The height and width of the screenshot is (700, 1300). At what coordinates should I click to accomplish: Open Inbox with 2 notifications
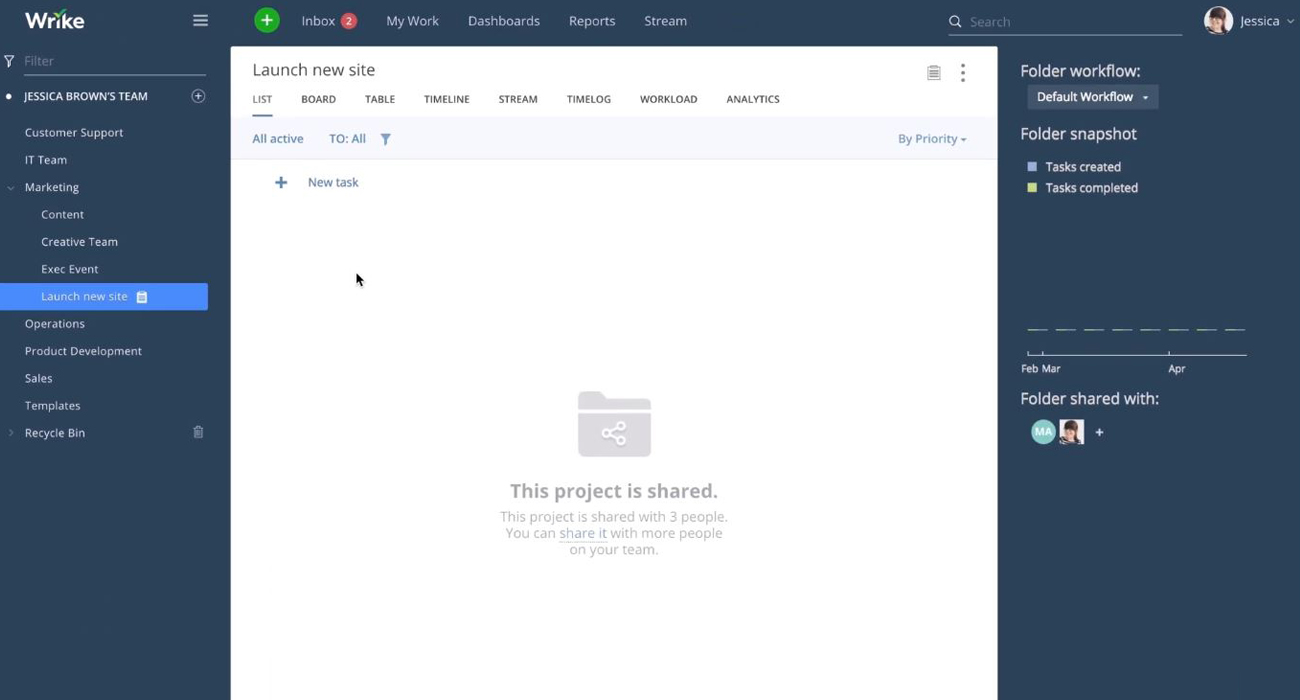pyautogui.click(x=328, y=21)
